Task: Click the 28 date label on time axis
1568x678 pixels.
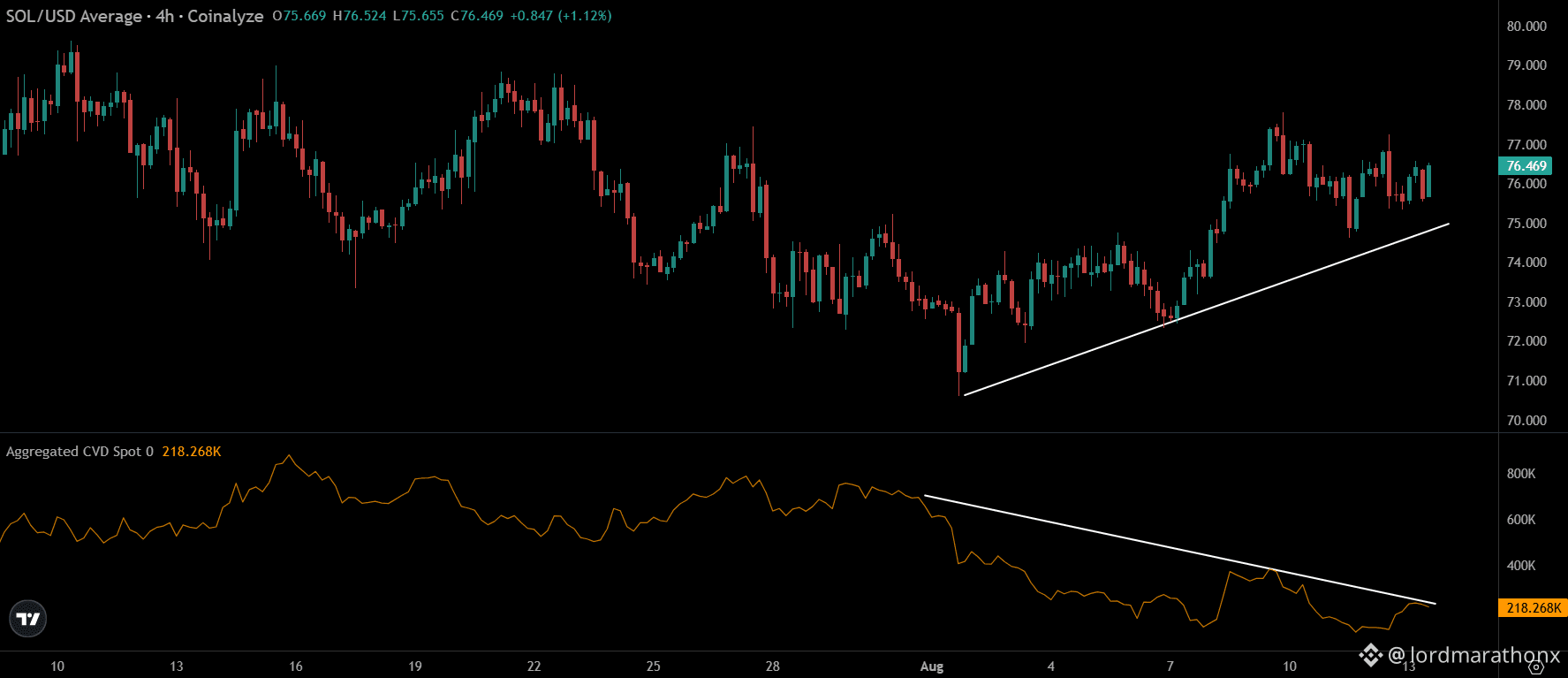Action: click(x=773, y=667)
